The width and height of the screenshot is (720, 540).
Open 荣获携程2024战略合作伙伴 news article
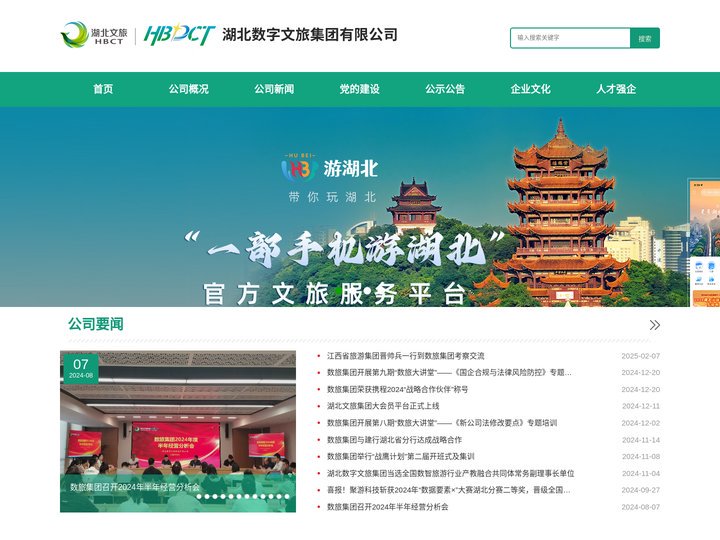click(397, 389)
